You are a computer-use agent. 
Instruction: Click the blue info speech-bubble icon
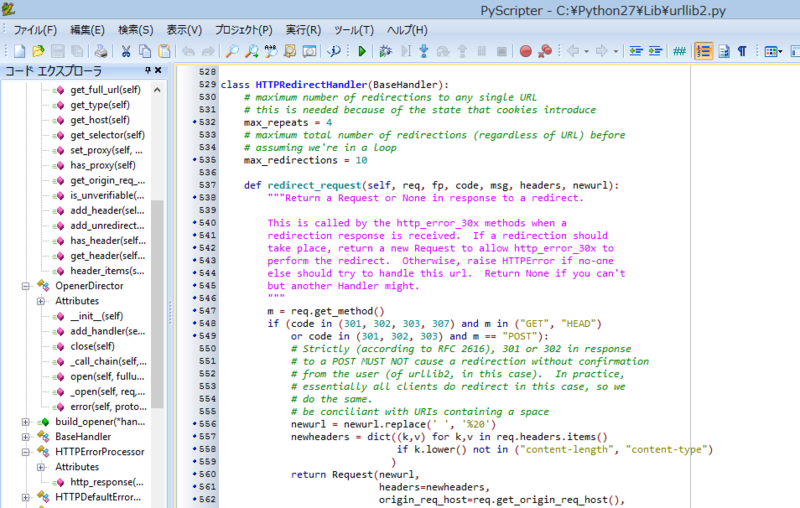pos(334,51)
